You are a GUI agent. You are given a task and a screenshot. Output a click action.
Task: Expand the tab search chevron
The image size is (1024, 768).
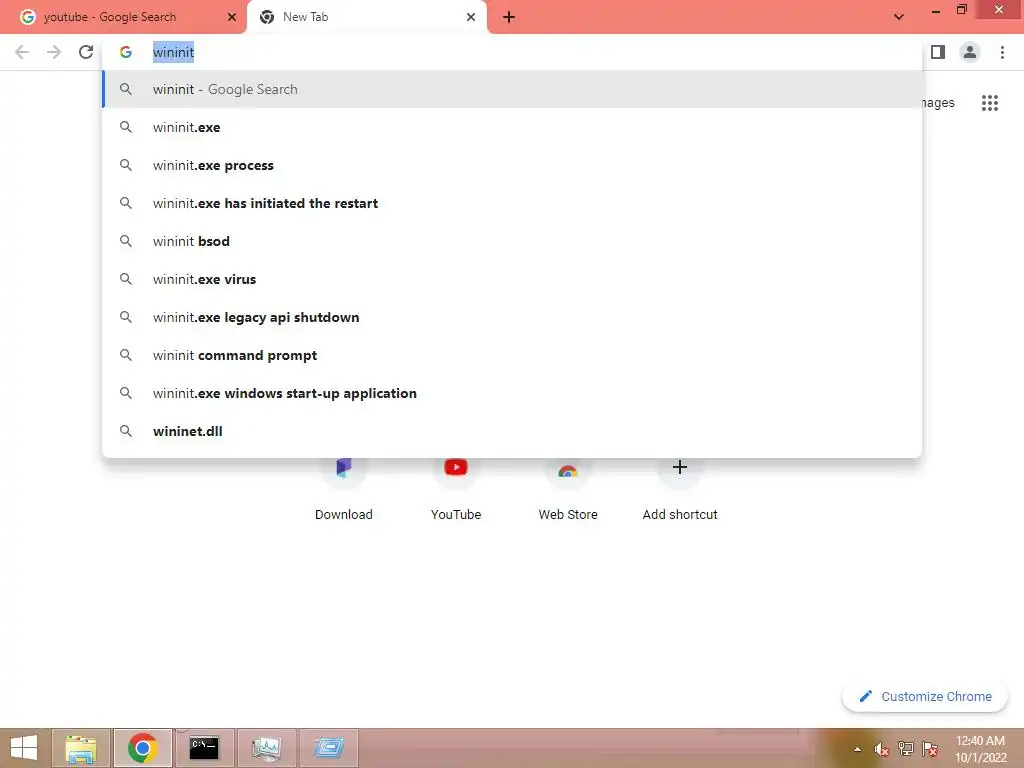pyautogui.click(x=899, y=17)
